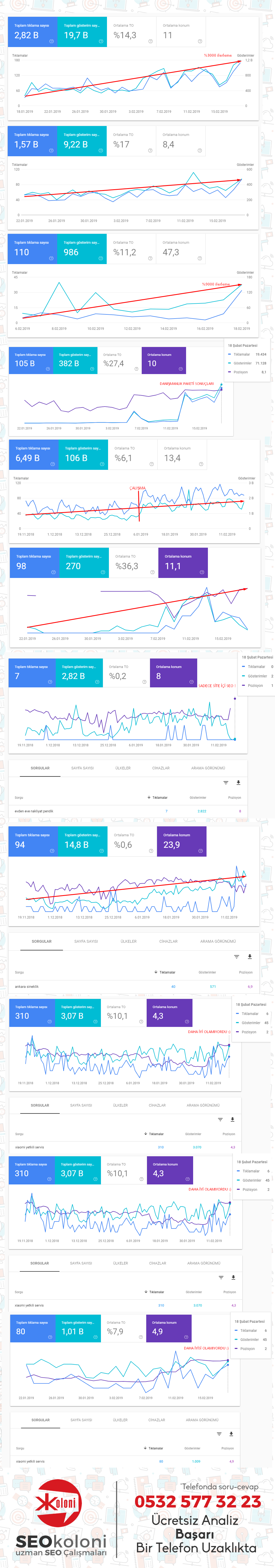Screen dimensions: 275x1568
Task: Click the help icon on the 382 B card
Action: coord(92,369)
